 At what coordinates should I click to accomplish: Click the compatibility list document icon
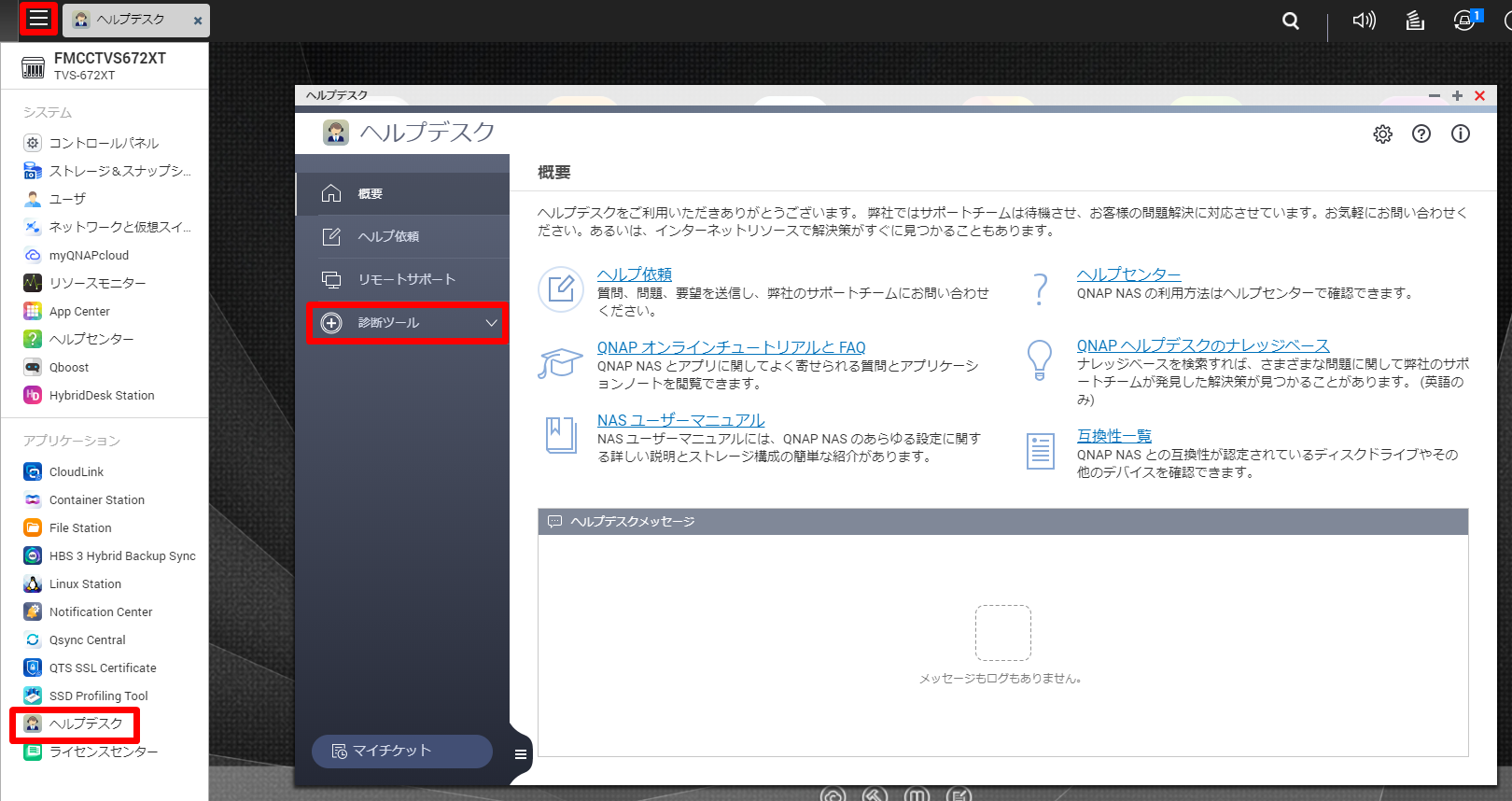(1040, 451)
